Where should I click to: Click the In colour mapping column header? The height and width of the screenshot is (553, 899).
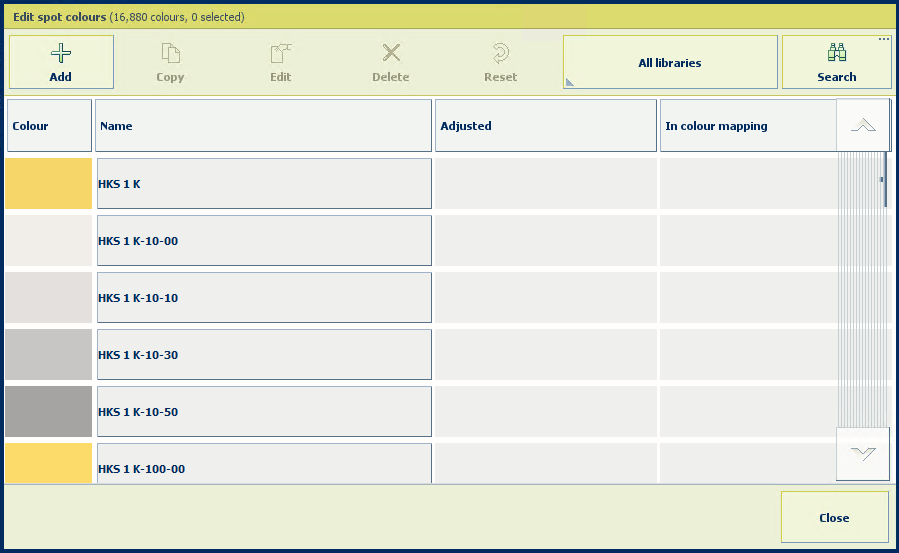click(747, 126)
